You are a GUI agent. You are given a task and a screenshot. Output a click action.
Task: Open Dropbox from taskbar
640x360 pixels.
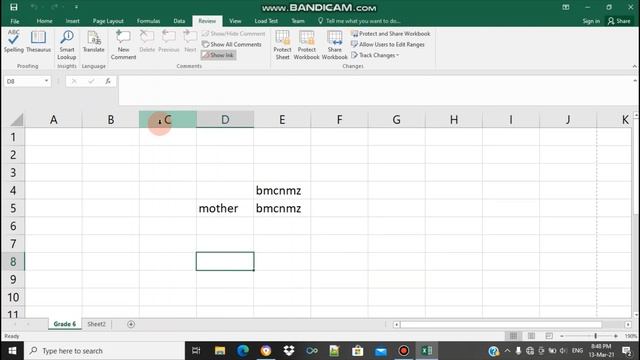tap(289, 351)
